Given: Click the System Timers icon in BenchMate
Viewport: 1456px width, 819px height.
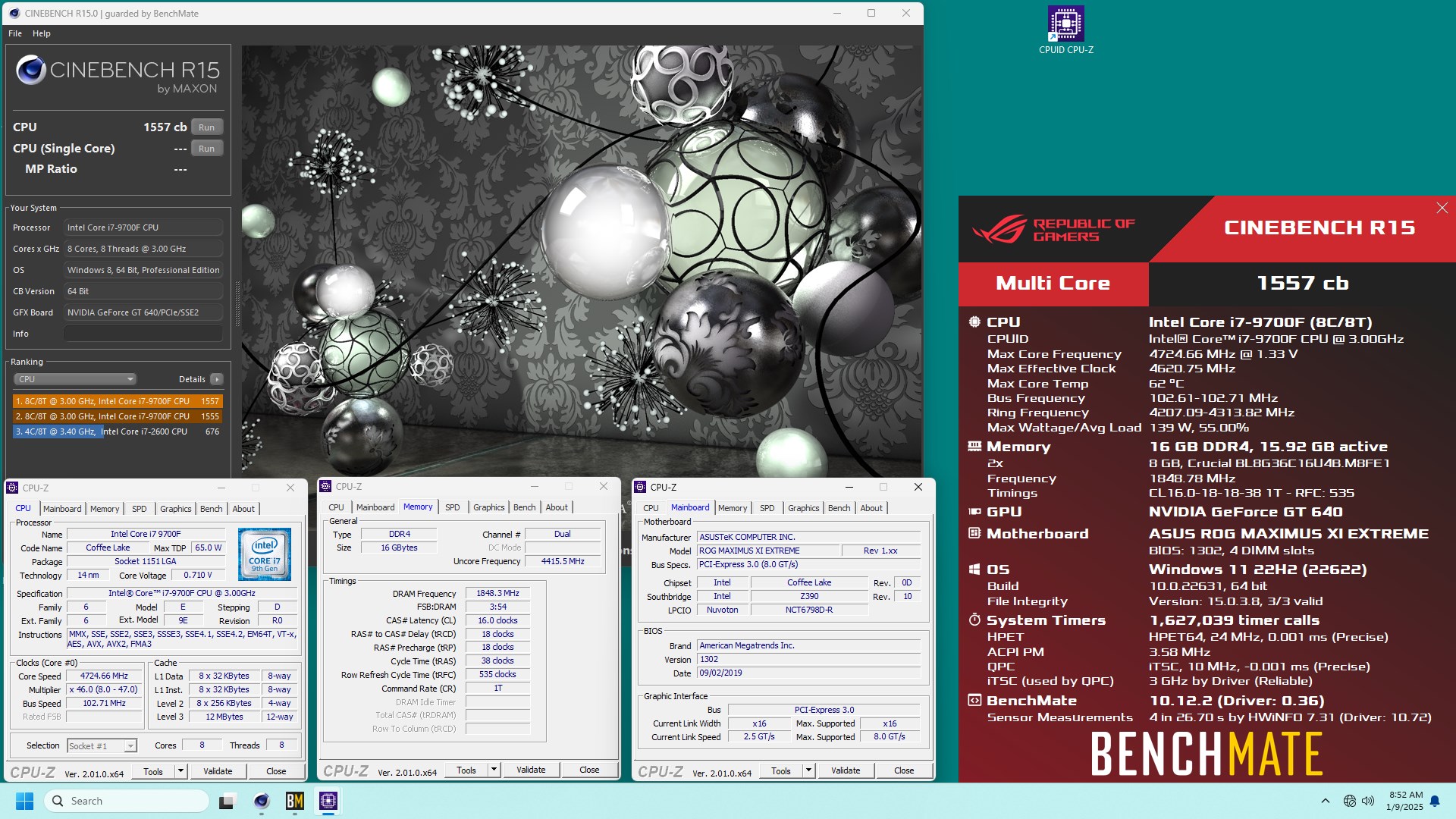Looking at the screenshot, I should tap(974, 620).
